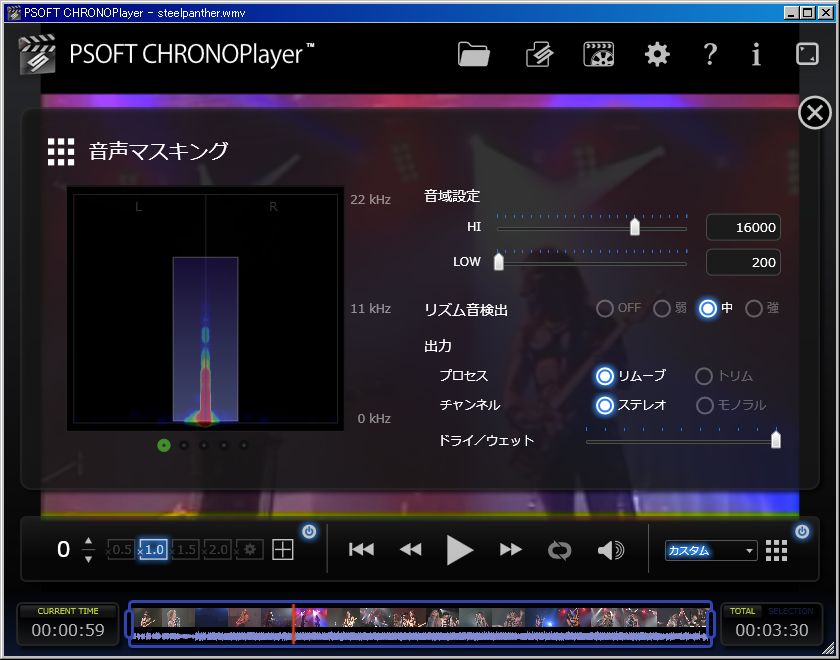Click the first thumbnail in timeline strip

[x=147, y=618]
